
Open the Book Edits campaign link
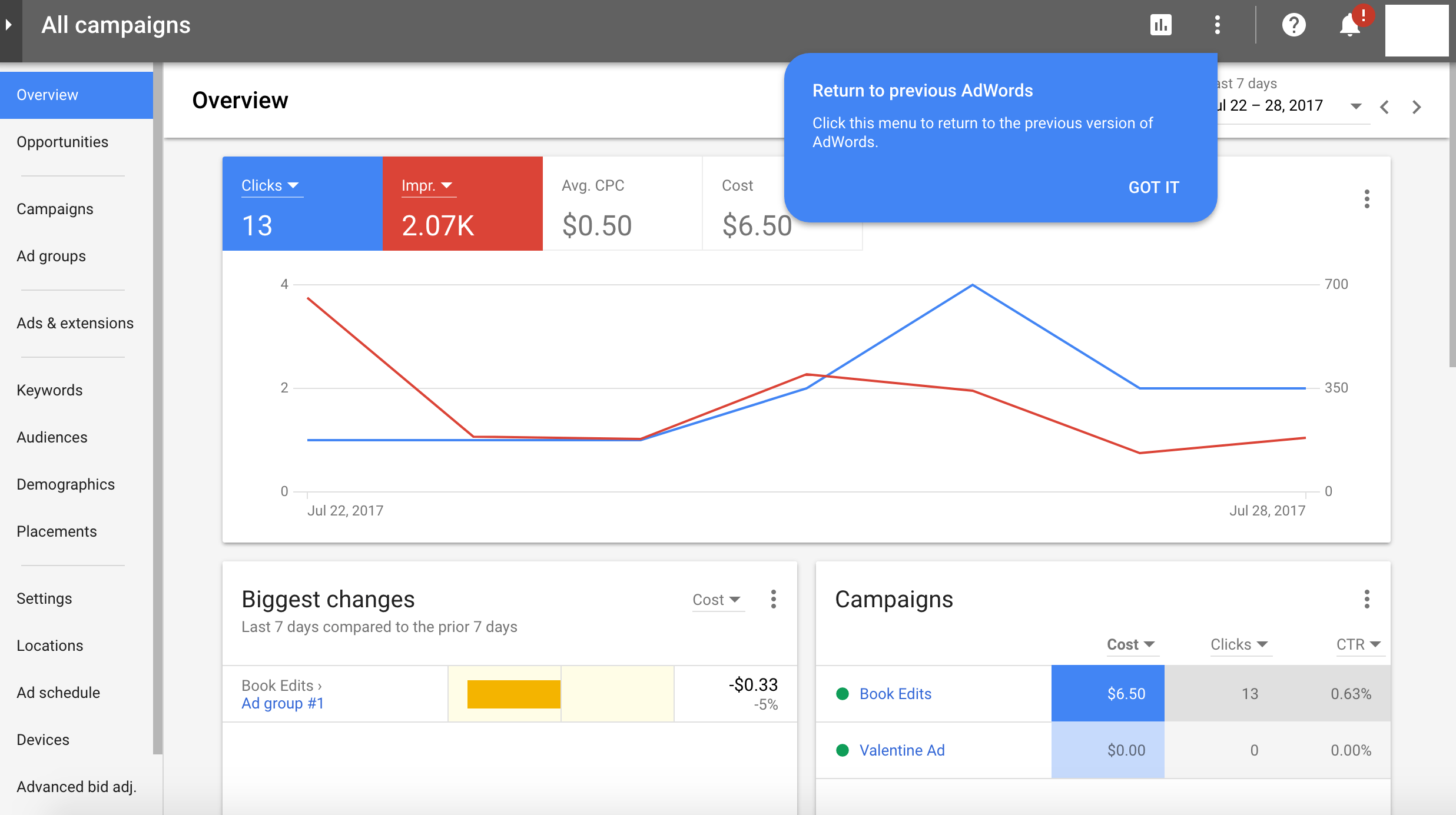[x=895, y=694]
